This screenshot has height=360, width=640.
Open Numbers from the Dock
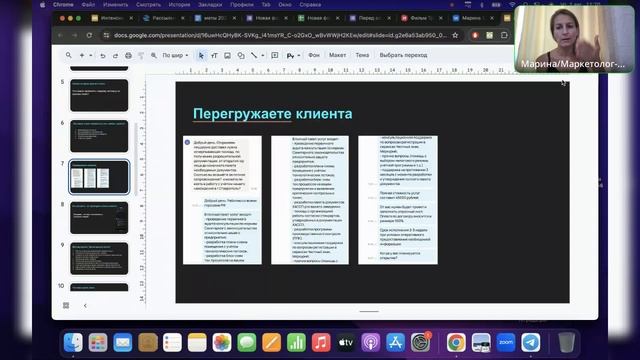(296, 342)
